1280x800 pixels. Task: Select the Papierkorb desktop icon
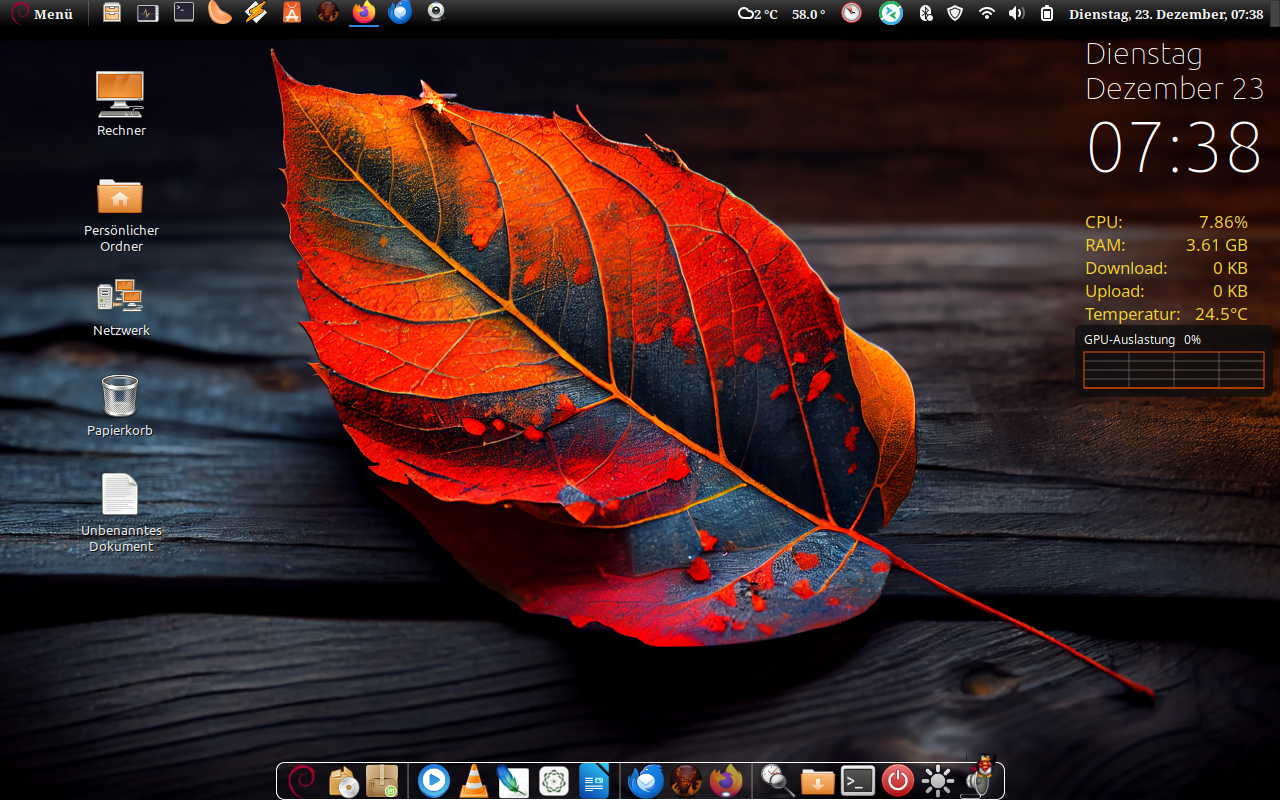[x=120, y=405]
